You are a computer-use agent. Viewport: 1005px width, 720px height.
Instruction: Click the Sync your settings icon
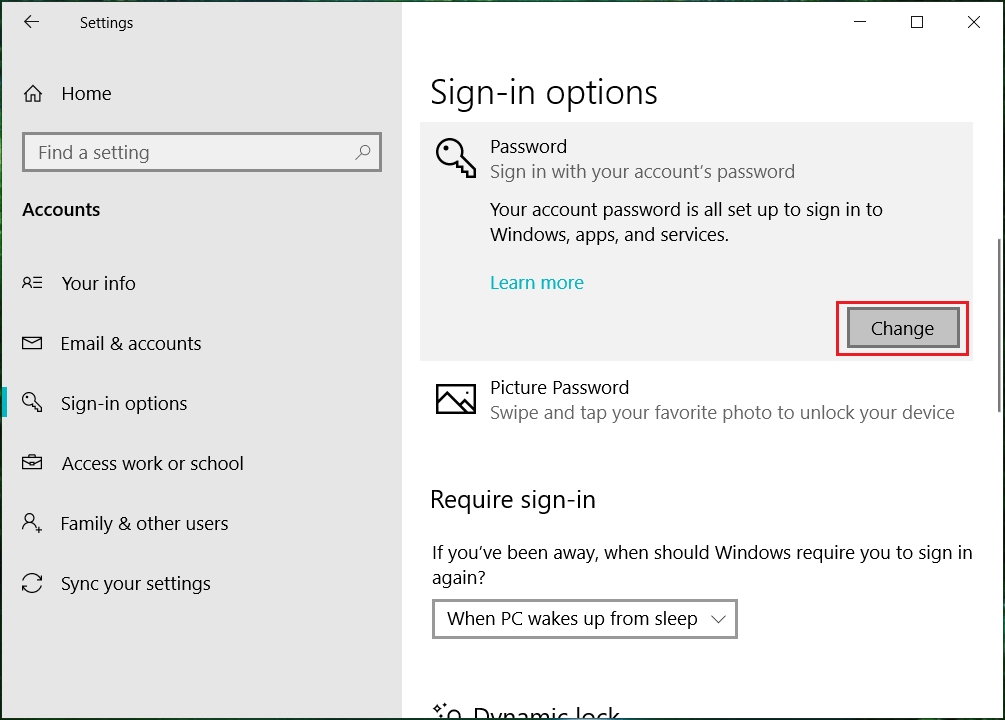click(x=32, y=583)
